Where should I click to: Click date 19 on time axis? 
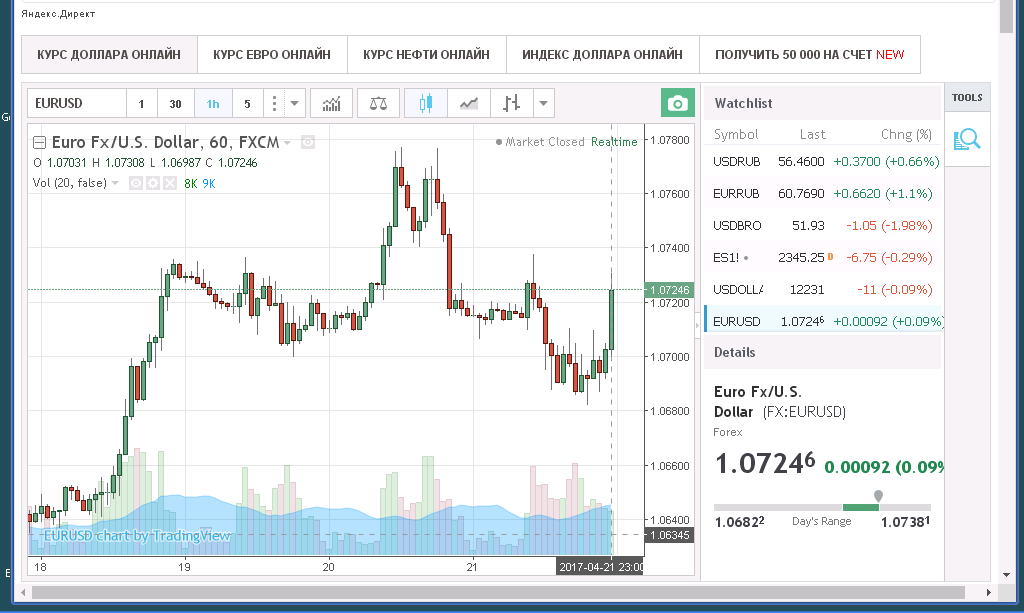(184, 567)
